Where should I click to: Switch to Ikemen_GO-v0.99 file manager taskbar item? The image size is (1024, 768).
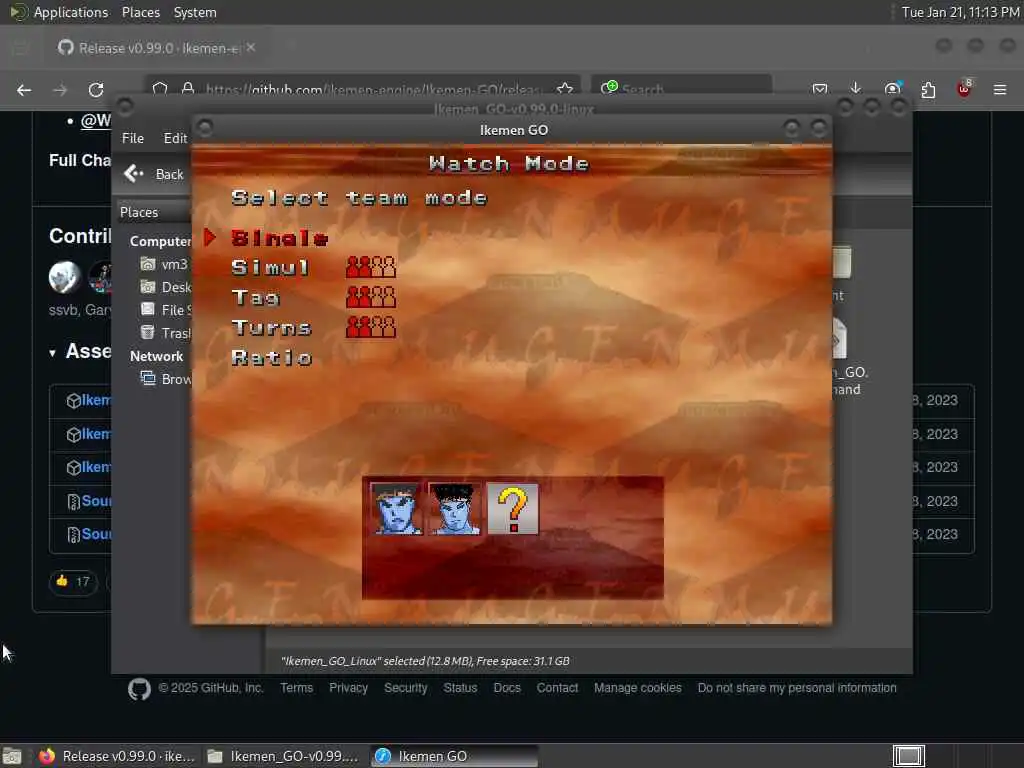point(283,756)
